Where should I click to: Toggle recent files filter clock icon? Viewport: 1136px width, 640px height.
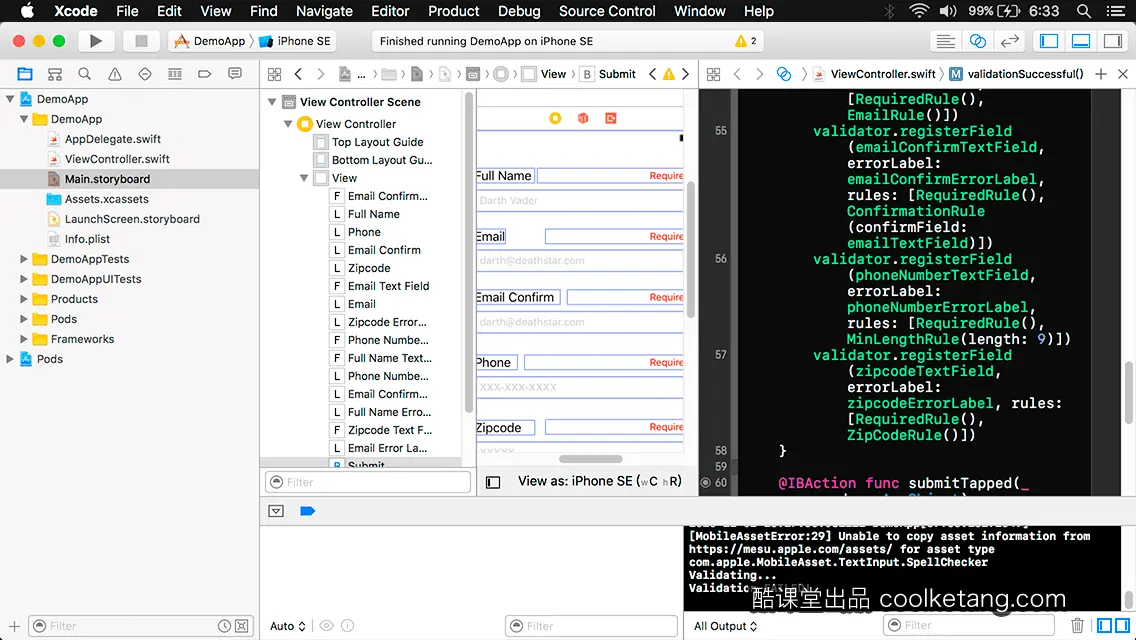tap(225, 626)
